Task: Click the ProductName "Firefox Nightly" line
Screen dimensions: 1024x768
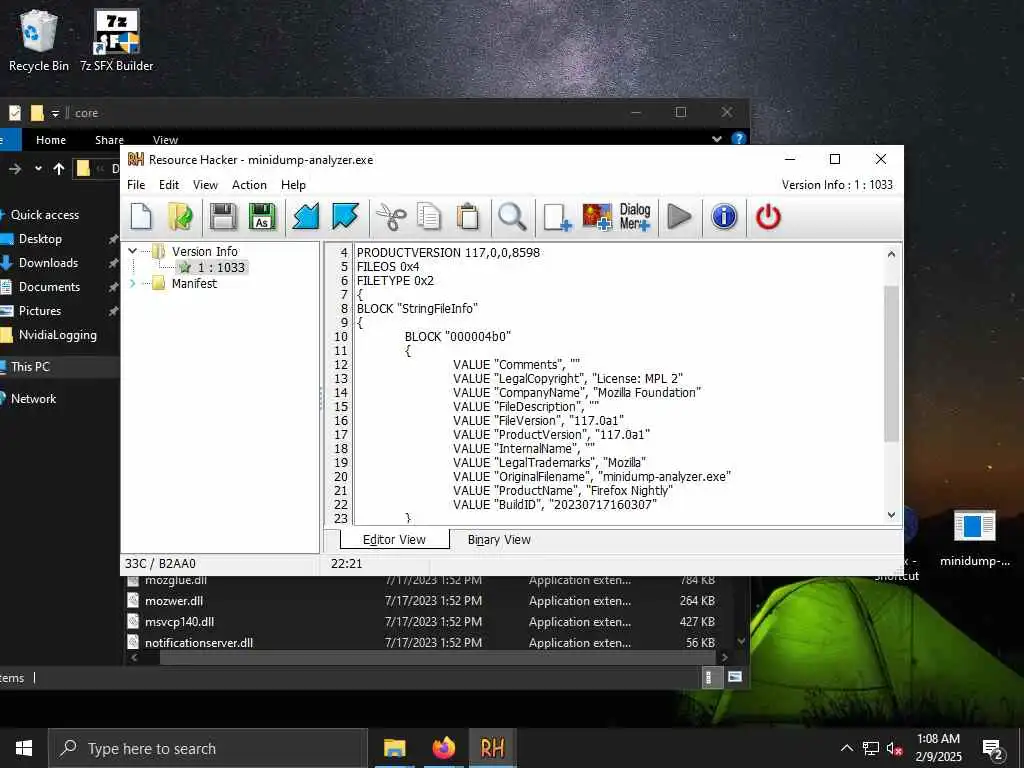Action: 563,490
